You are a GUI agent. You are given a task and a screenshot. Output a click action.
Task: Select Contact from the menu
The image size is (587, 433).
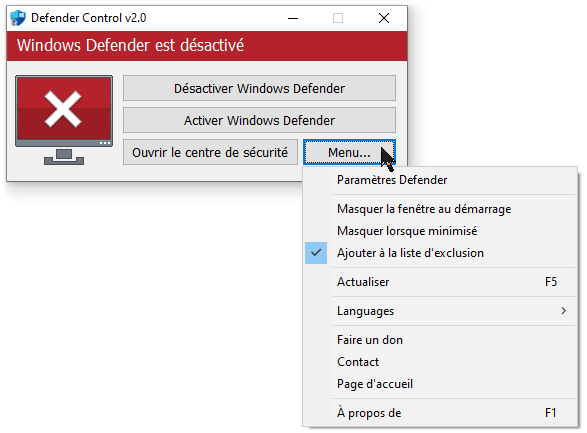pos(440,362)
